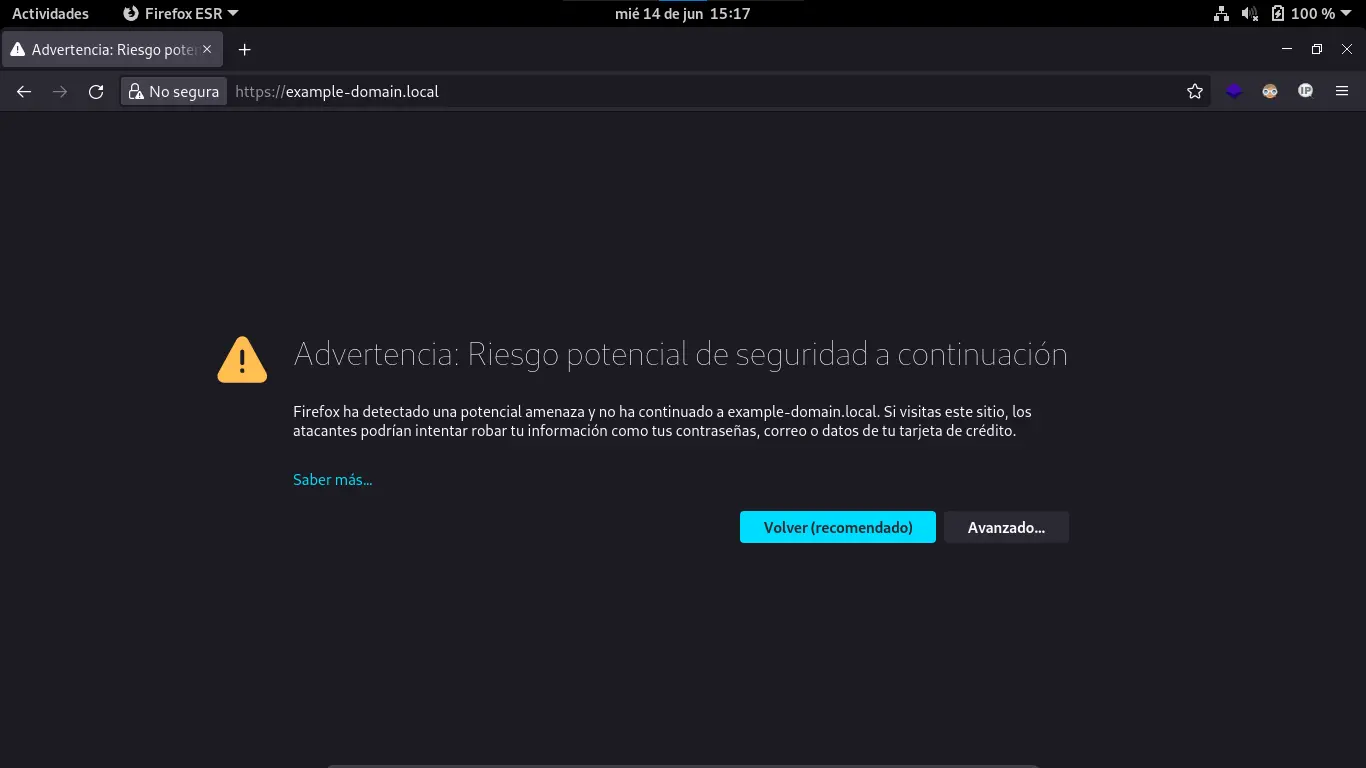Viewport: 1366px width, 768px height.
Task: Close the Advertencia tab
Action: [x=207, y=49]
